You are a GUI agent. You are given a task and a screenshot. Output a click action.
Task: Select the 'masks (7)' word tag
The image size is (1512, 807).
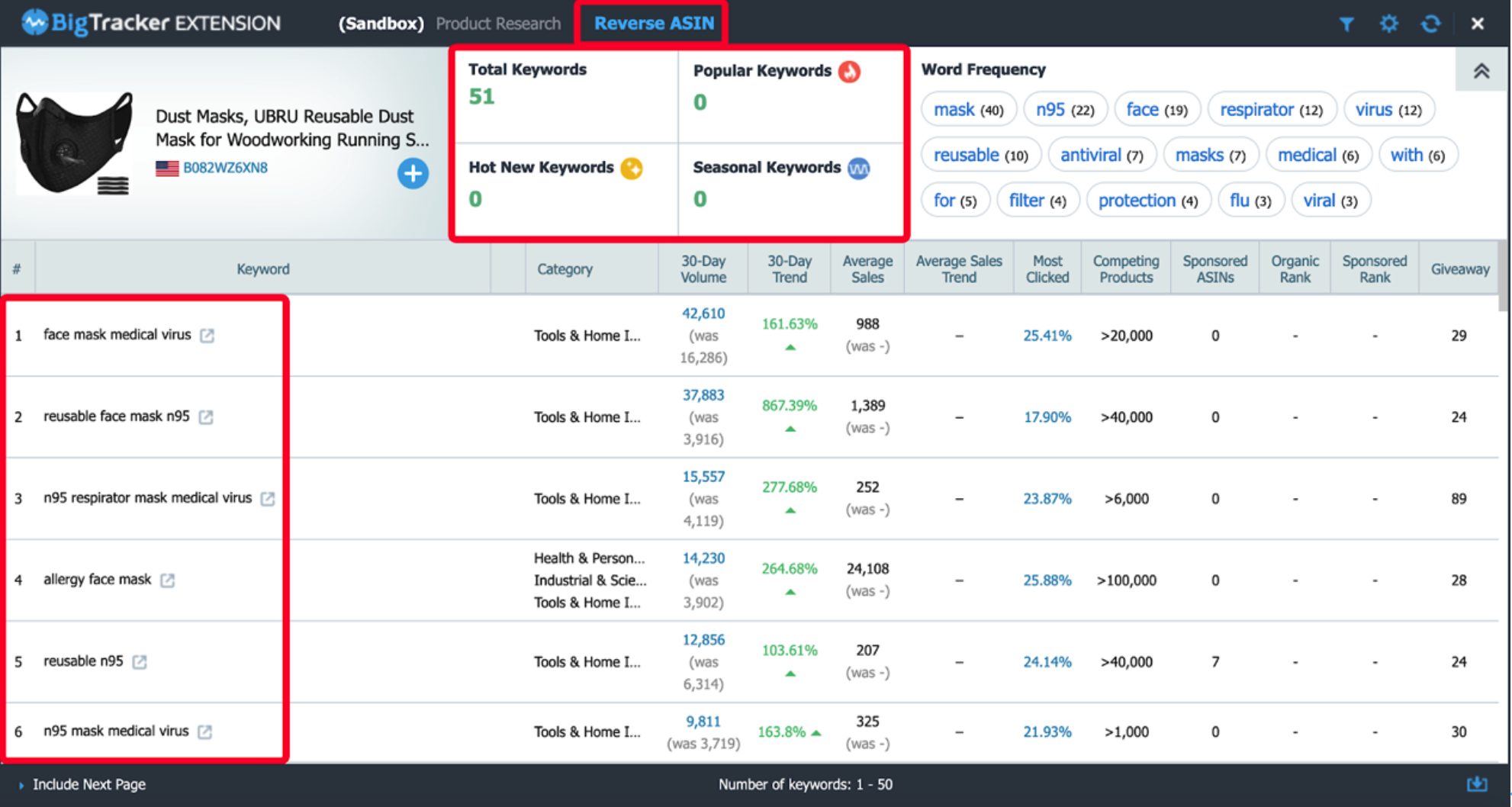[x=1211, y=156]
